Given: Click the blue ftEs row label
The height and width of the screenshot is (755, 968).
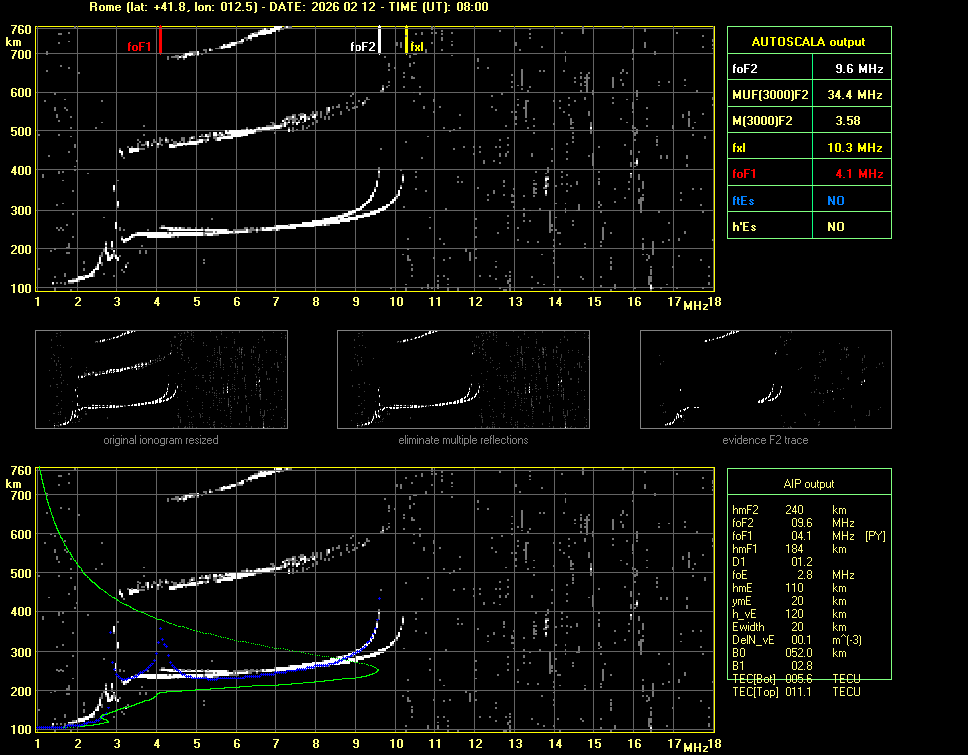Looking at the screenshot, I should click(742, 201).
